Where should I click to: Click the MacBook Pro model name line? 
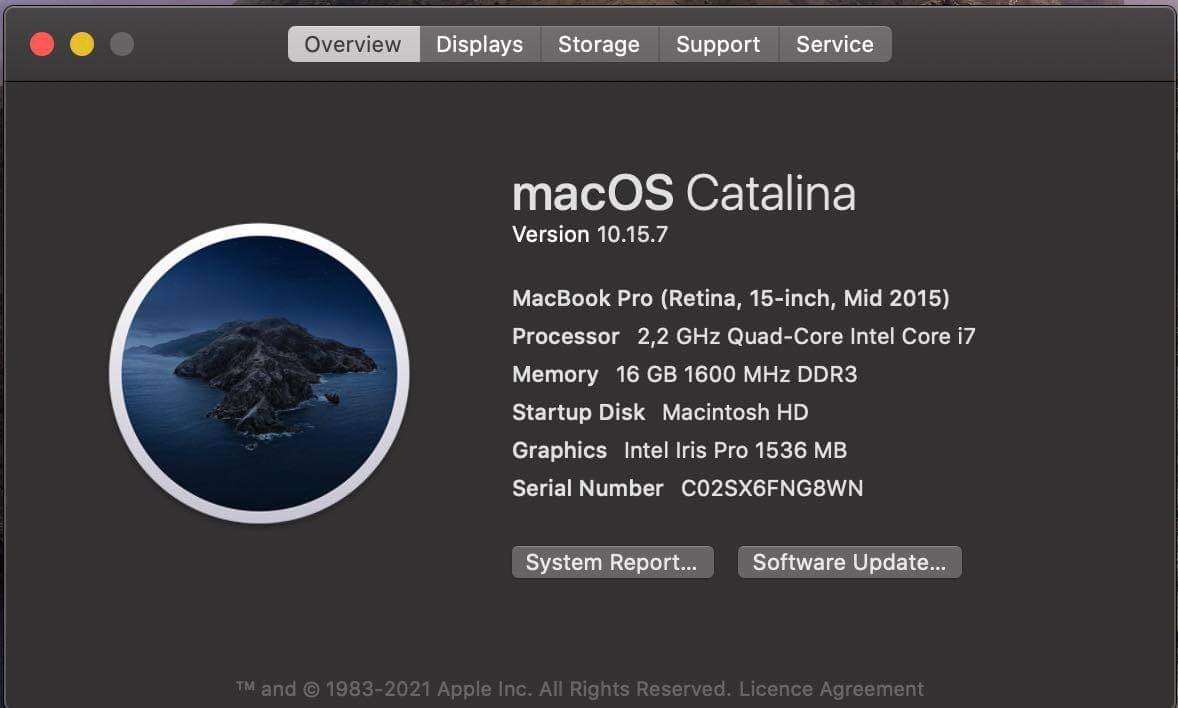tap(730, 298)
